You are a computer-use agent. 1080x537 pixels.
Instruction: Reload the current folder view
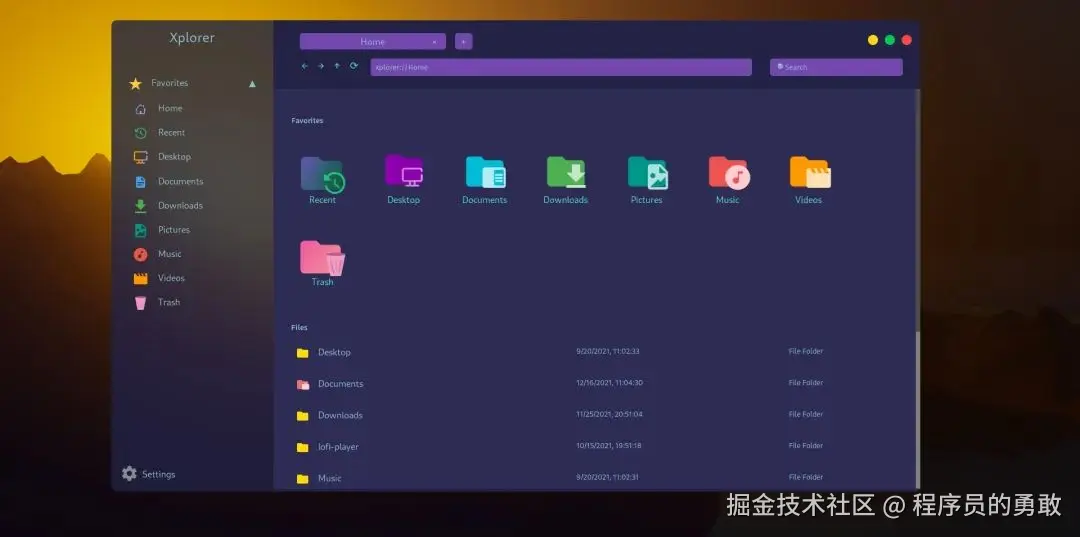(354, 66)
